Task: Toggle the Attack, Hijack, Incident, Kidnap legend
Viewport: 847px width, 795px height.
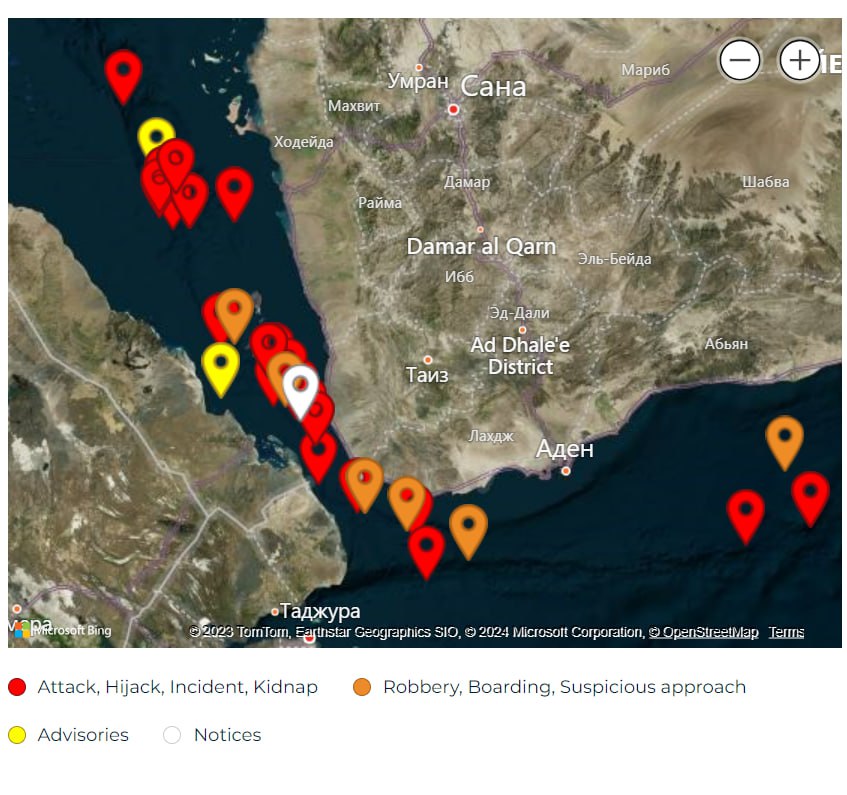Action: coord(177,687)
